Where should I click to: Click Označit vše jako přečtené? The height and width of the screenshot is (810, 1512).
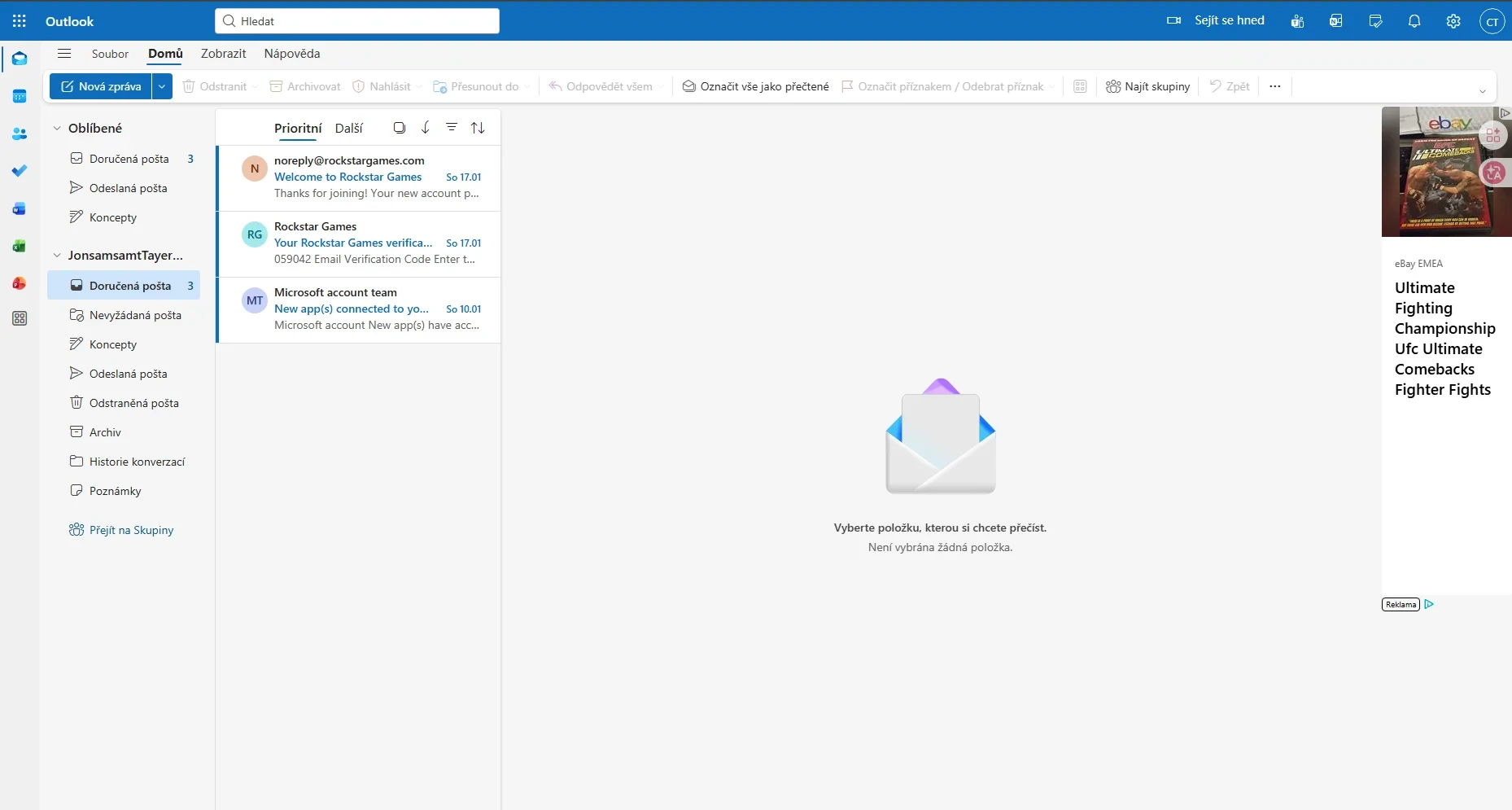[x=755, y=86]
